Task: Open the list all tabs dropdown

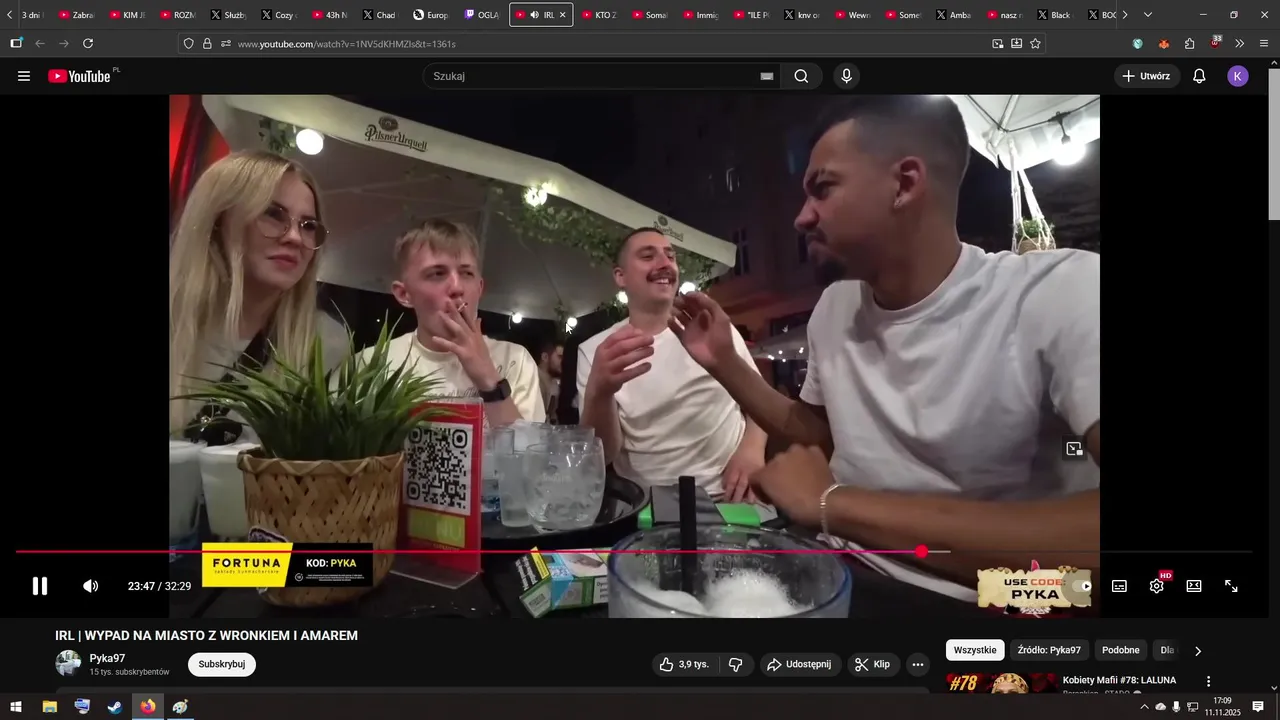Action: [x=1148, y=15]
